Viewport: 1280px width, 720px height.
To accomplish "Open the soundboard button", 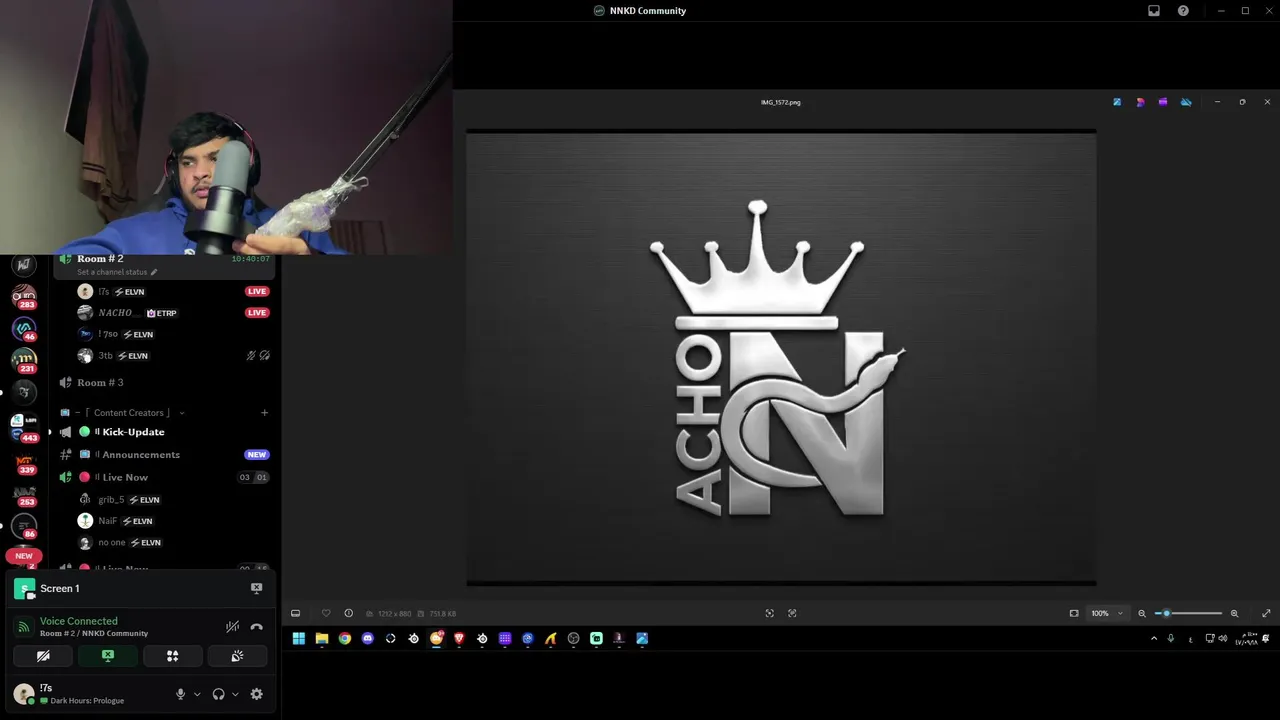I will [x=237, y=656].
